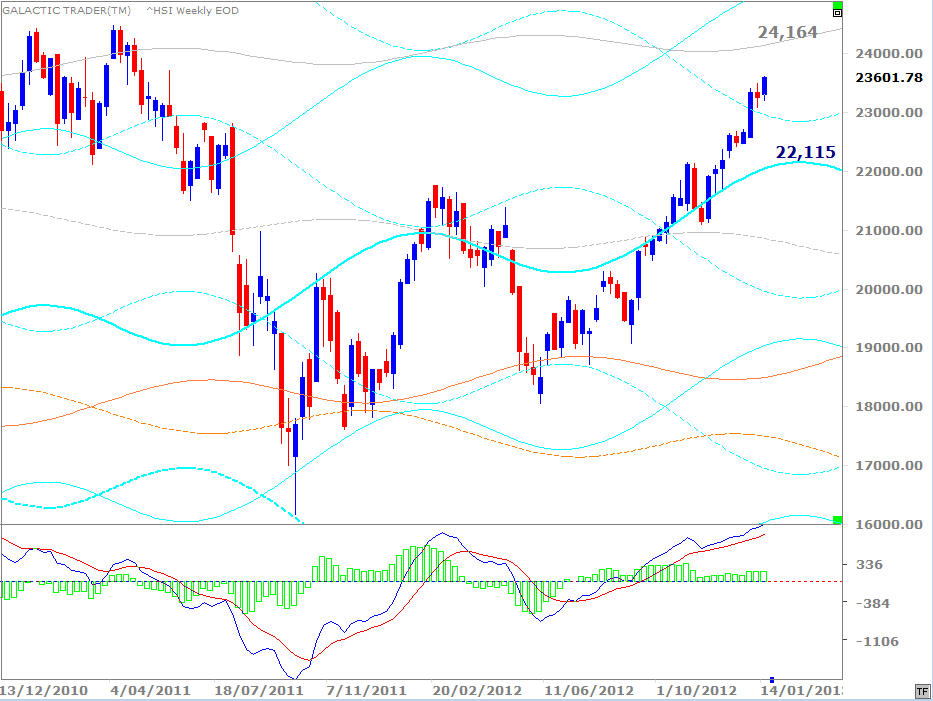Viewport: 933px width, 701px height.
Task: Click the 23000.00 price axis label
Action: [889, 112]
